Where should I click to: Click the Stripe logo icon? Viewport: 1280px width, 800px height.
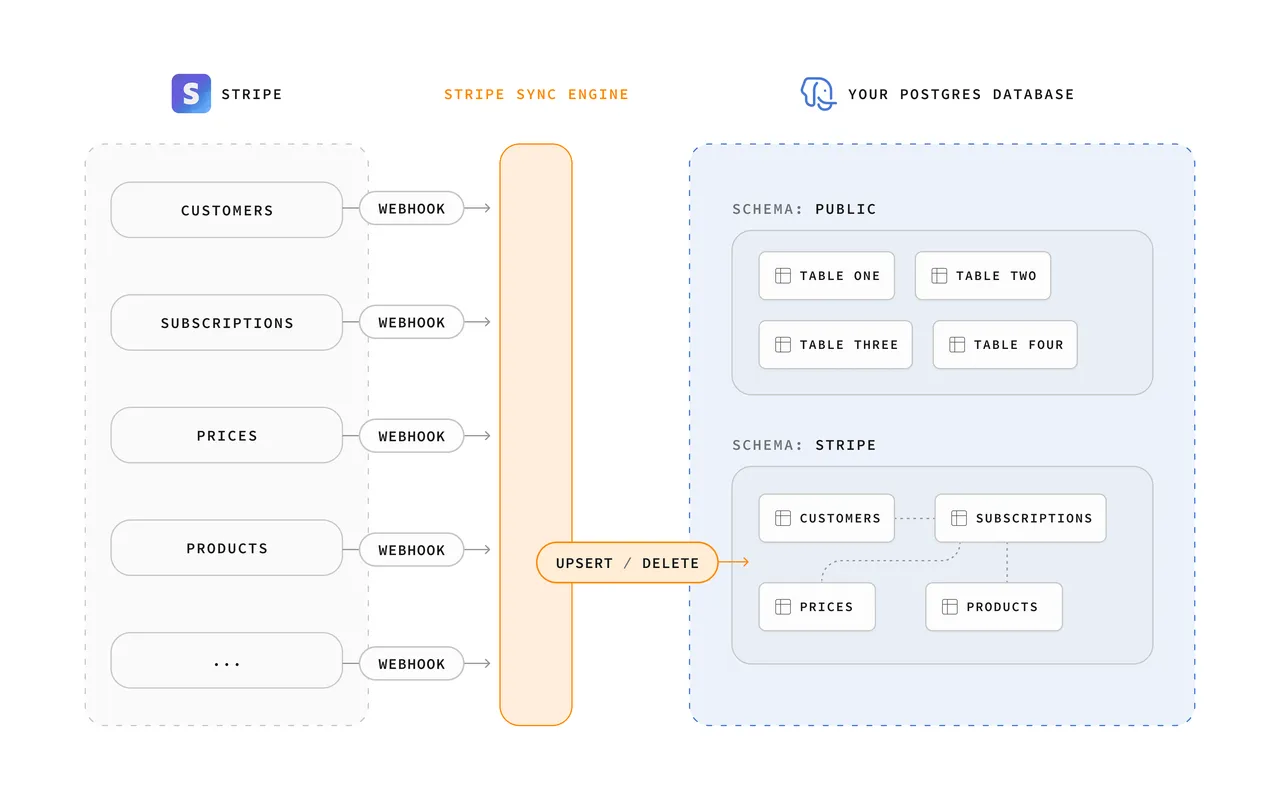coord(191,94)
